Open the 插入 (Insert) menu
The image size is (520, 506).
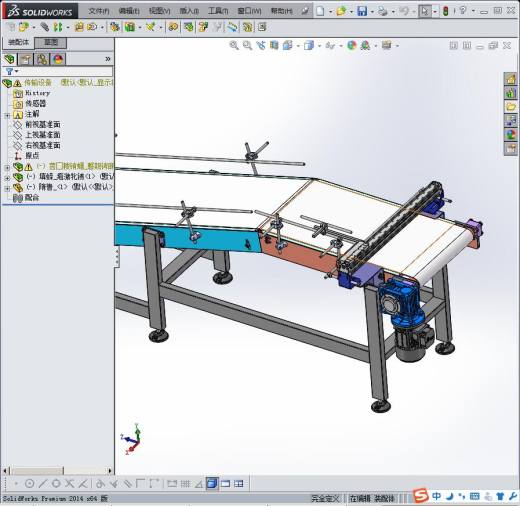pyautogui.click(x=189, y=11)
